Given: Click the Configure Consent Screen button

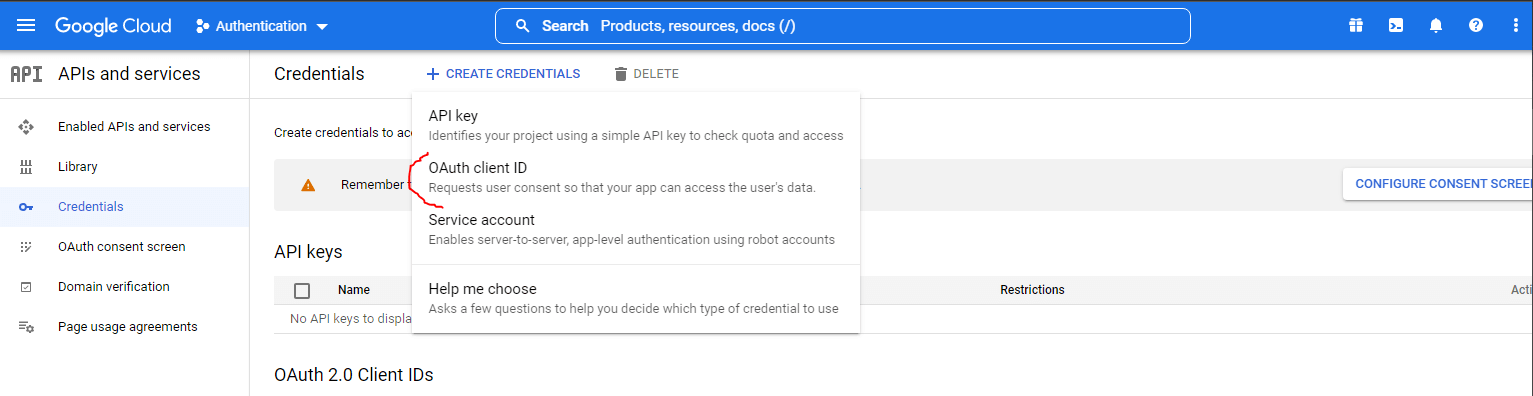Looking at the screenshot, I should click(1438, 184).
